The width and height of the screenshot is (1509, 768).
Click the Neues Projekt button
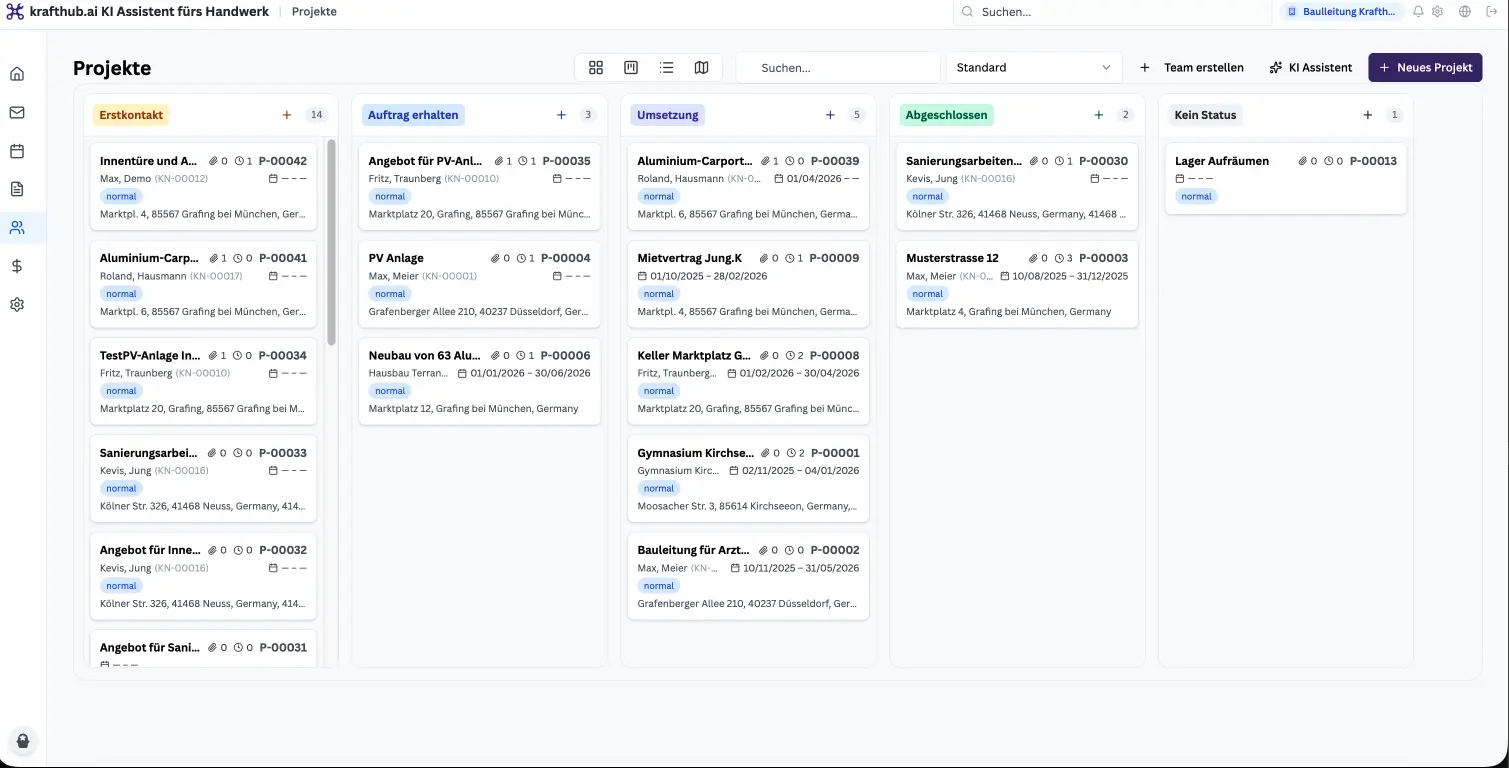point(1425,67)
